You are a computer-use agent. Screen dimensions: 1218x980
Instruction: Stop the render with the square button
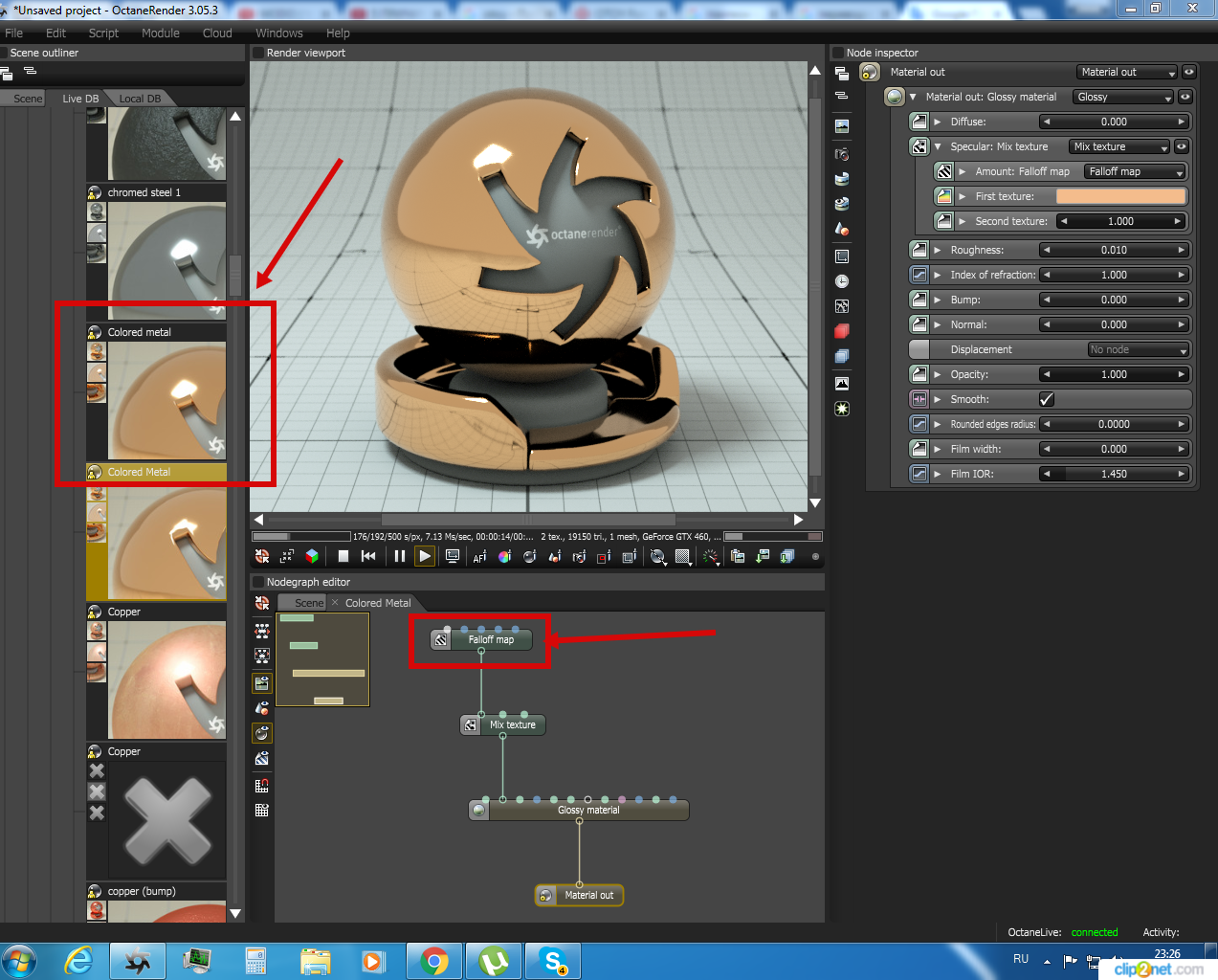[343, 556]
